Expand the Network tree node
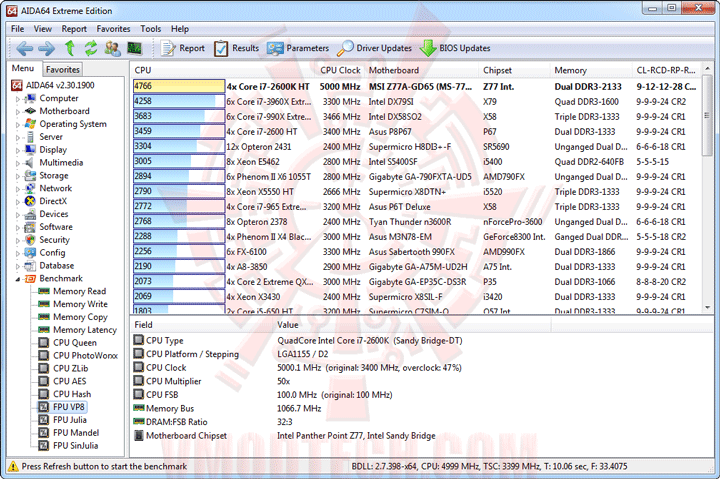 [18, 189]
